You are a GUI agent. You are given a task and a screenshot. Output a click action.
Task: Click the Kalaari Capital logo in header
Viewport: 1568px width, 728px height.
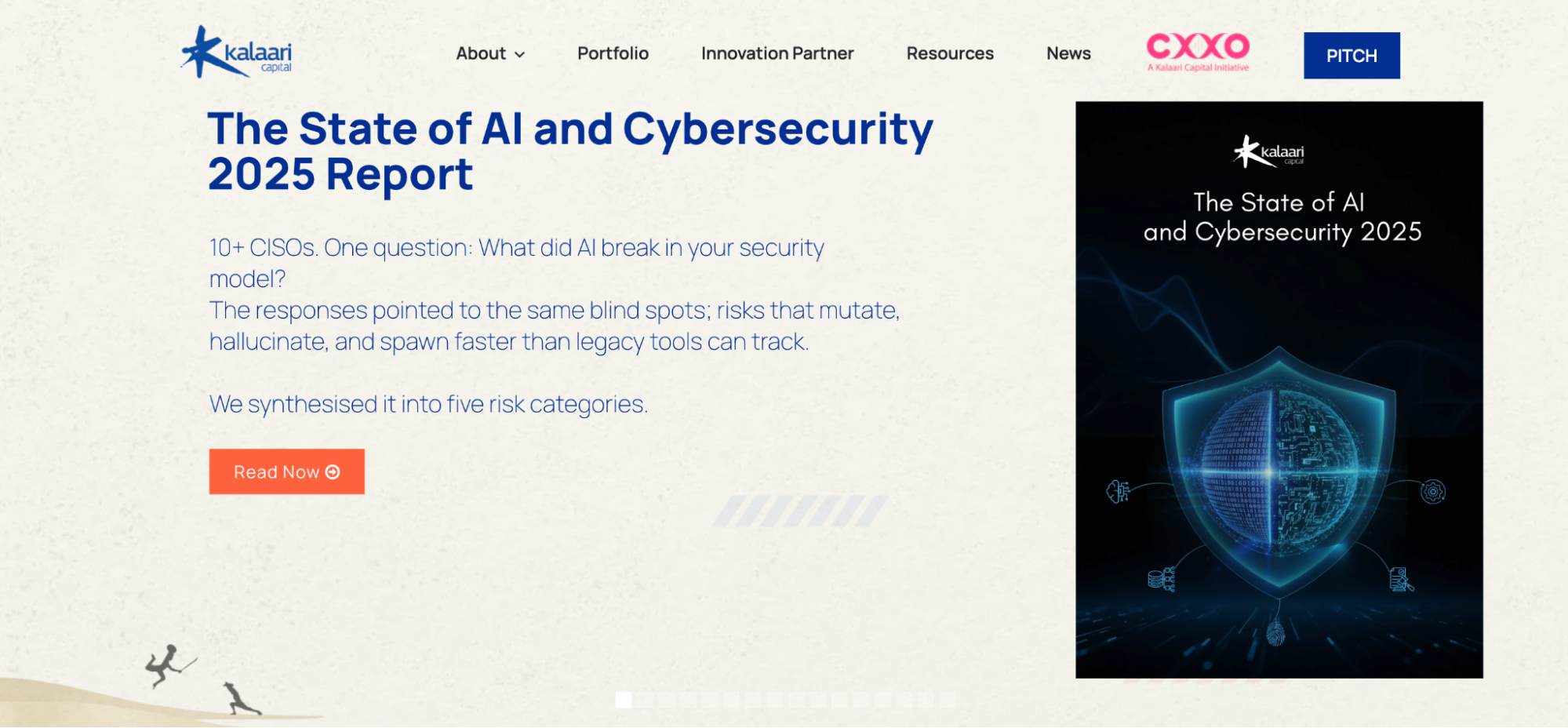pyautogui.click(x=236, y=53)
